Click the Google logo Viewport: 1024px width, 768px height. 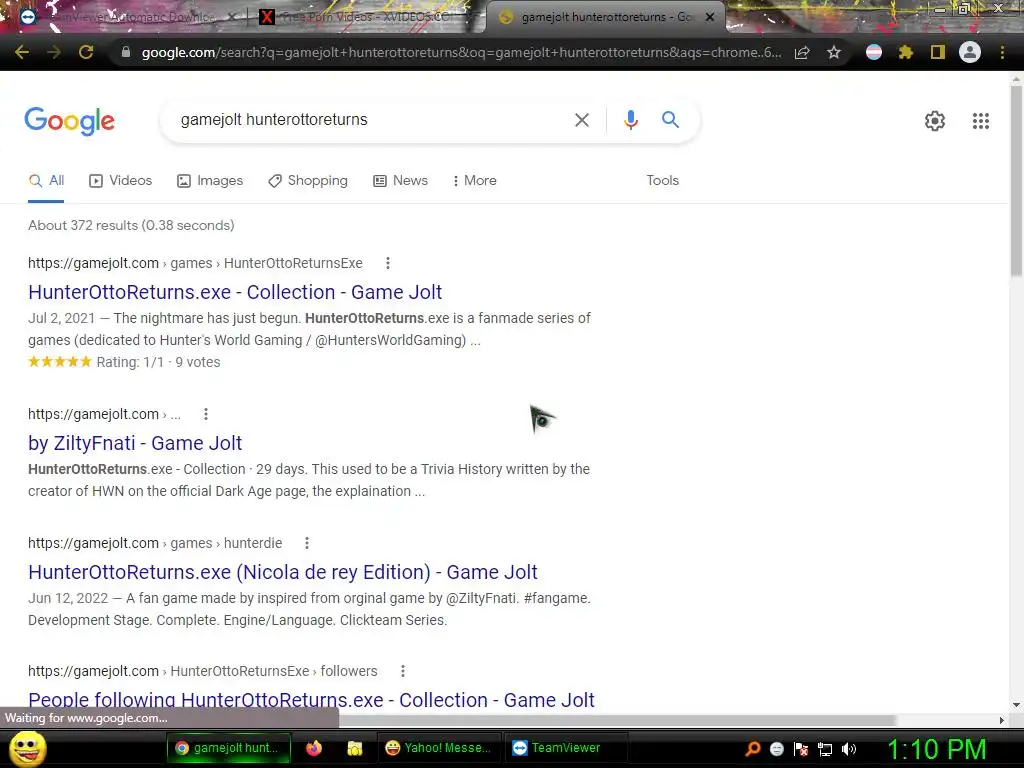tap(69, 121)
